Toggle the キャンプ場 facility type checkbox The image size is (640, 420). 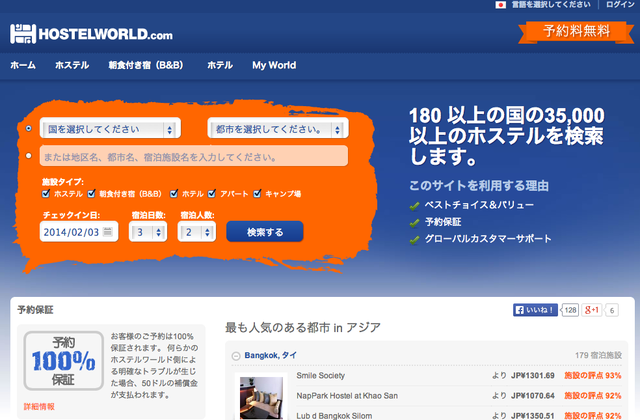257,193
